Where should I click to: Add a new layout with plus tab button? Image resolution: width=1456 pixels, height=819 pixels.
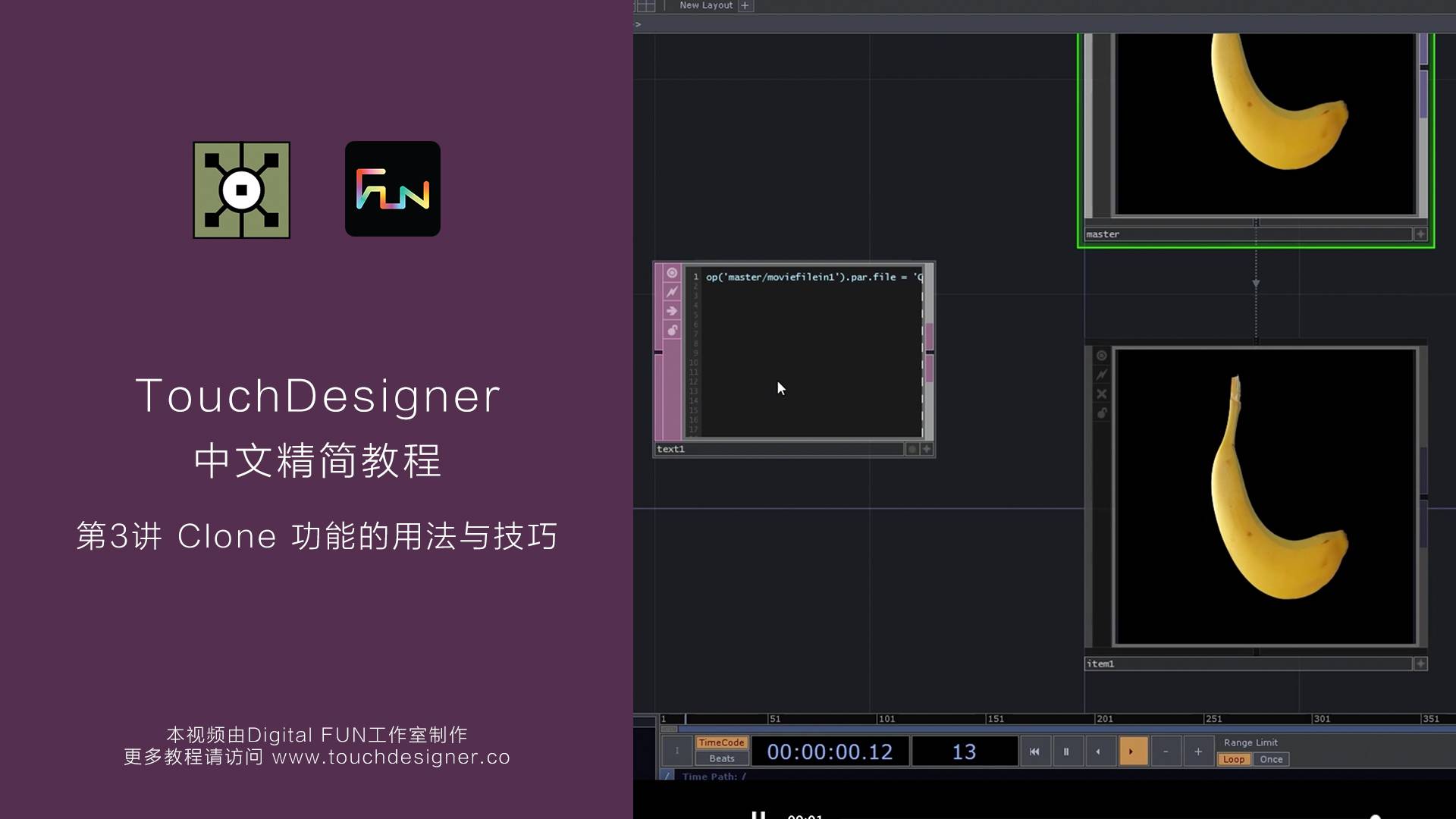(x=745, y=5)
